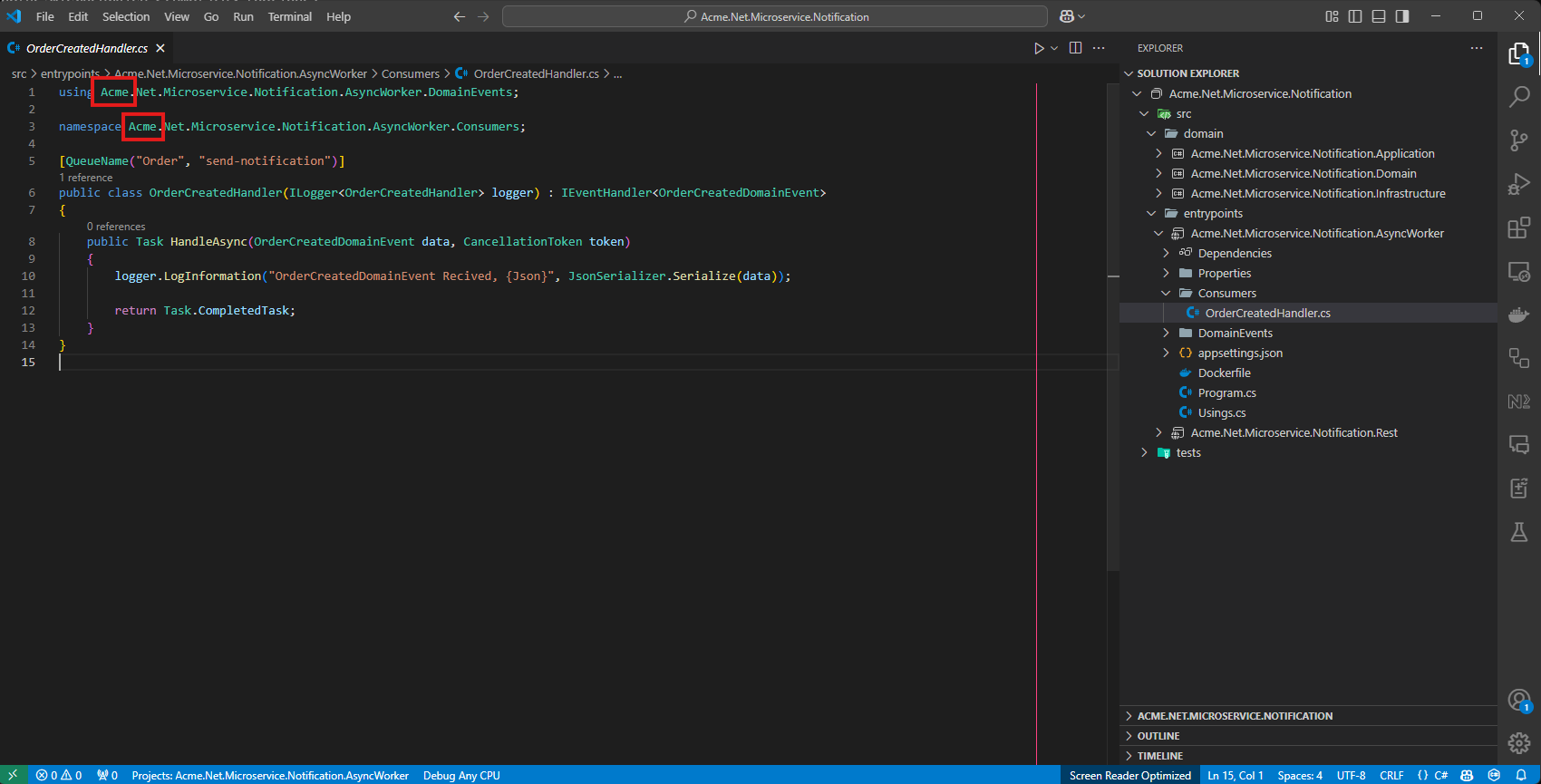Click the ports forwarded status item
This screenshot has width=1541, height=784.
pos(108,775)
